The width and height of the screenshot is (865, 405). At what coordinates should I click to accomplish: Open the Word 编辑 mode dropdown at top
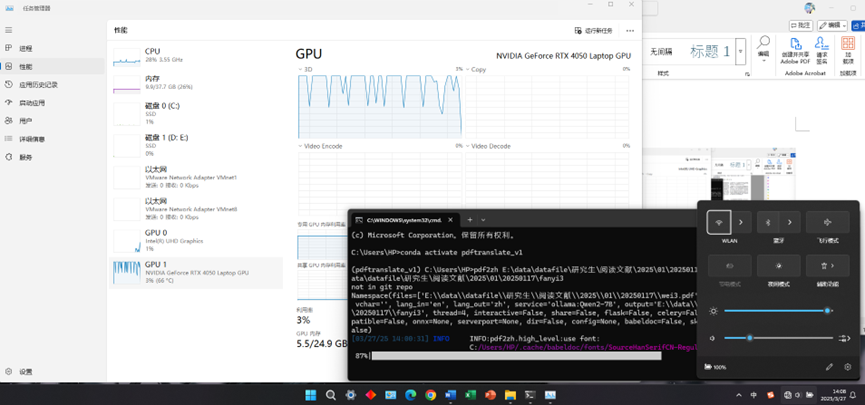[x=832, y=25]
